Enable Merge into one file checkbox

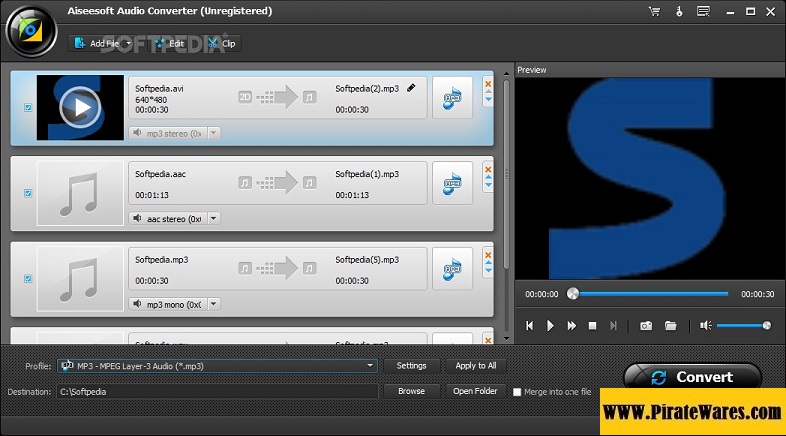(x=517, y=392)
